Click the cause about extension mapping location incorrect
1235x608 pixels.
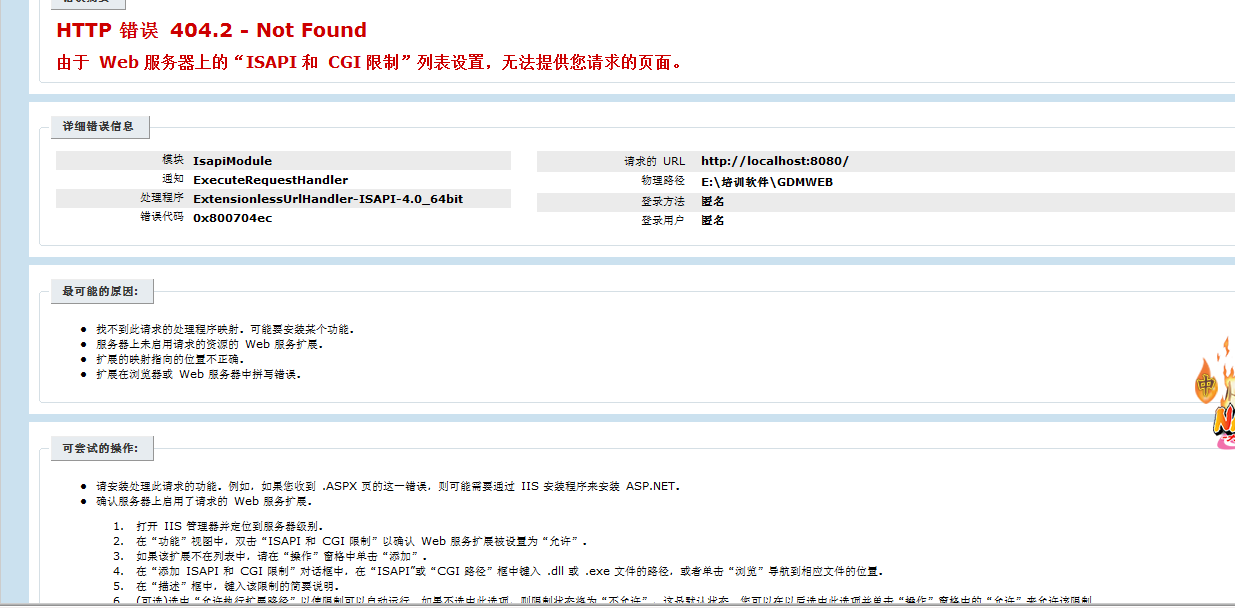coord(169,359)
